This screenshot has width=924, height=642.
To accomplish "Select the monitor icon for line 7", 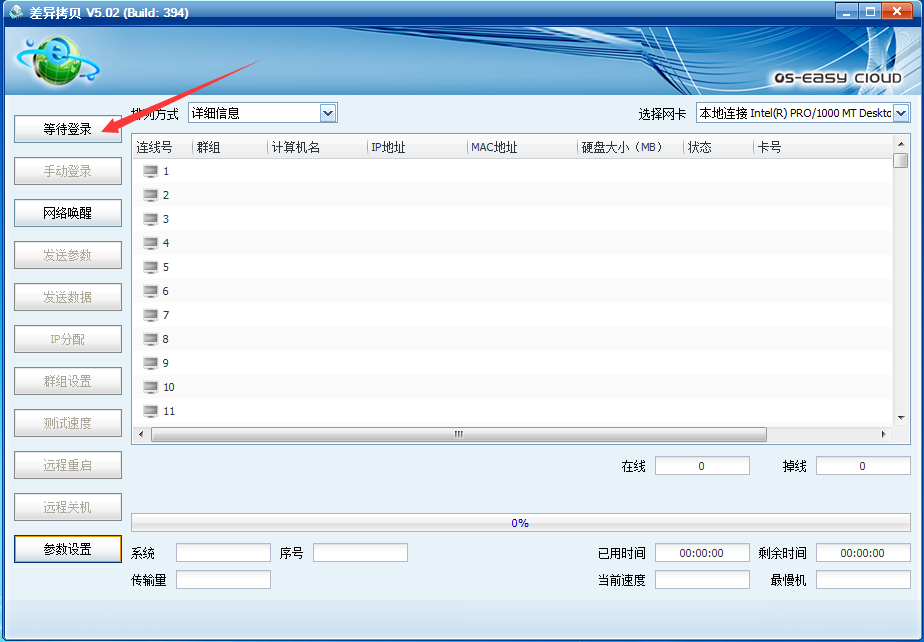I will [150, 315].
